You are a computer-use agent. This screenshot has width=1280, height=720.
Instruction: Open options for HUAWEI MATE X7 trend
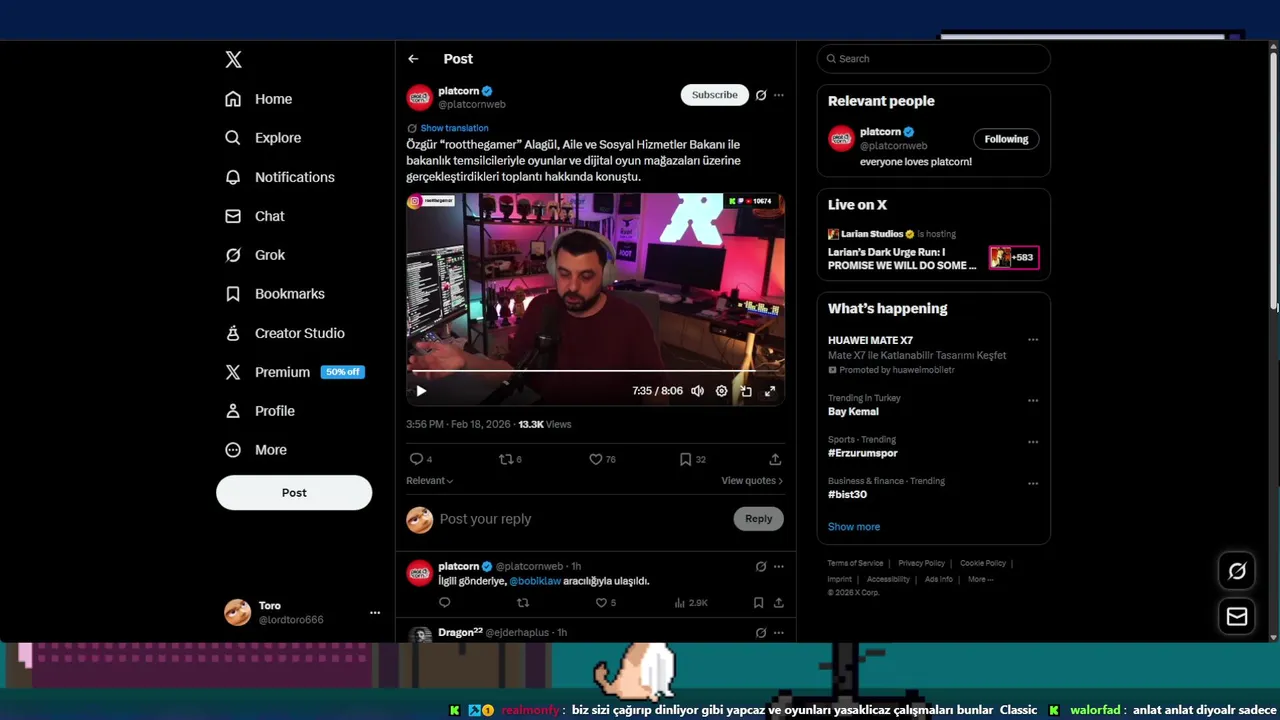coord(1033,340)
